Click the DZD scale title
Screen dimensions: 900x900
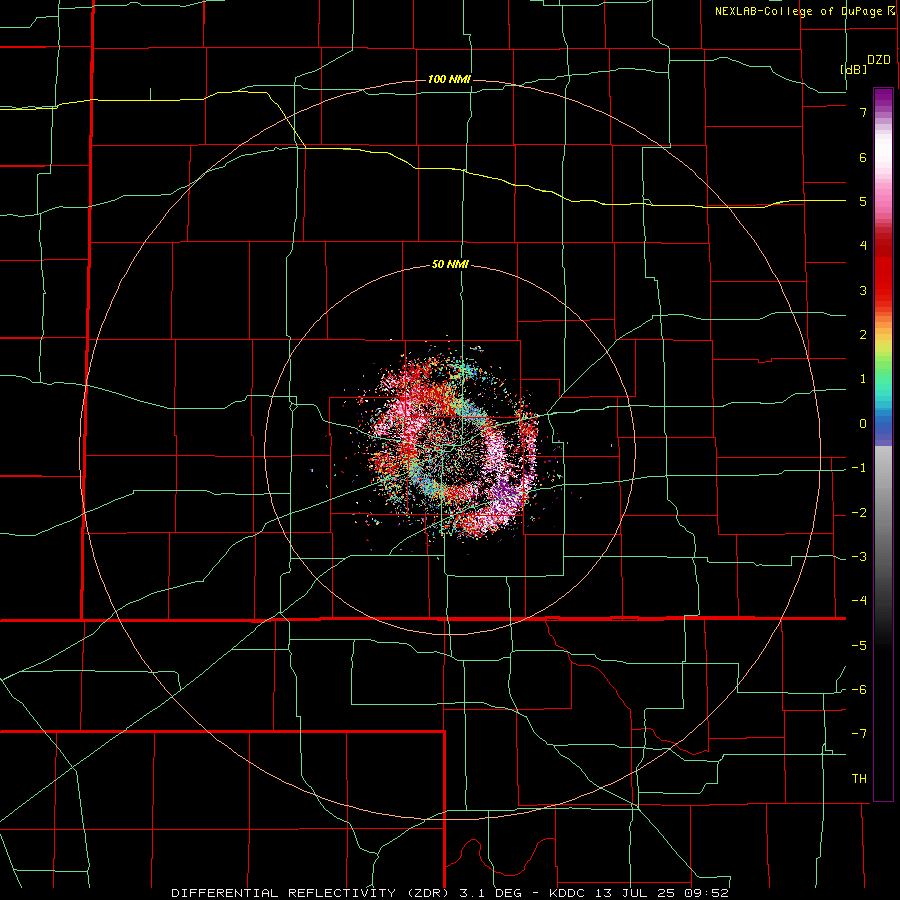click(x=879, y=60)
